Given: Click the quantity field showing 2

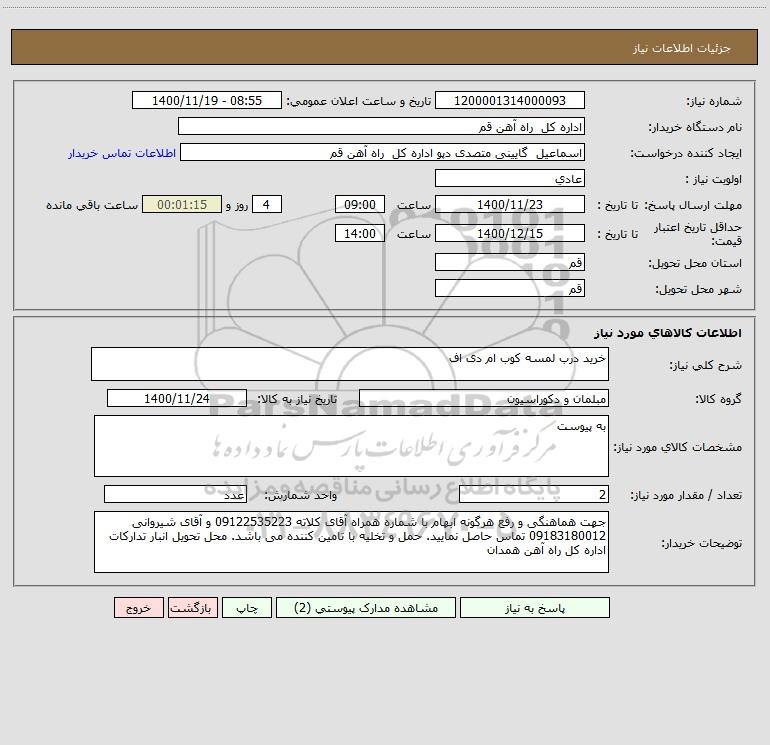Looking at the screenshot, I should [534, 494].
